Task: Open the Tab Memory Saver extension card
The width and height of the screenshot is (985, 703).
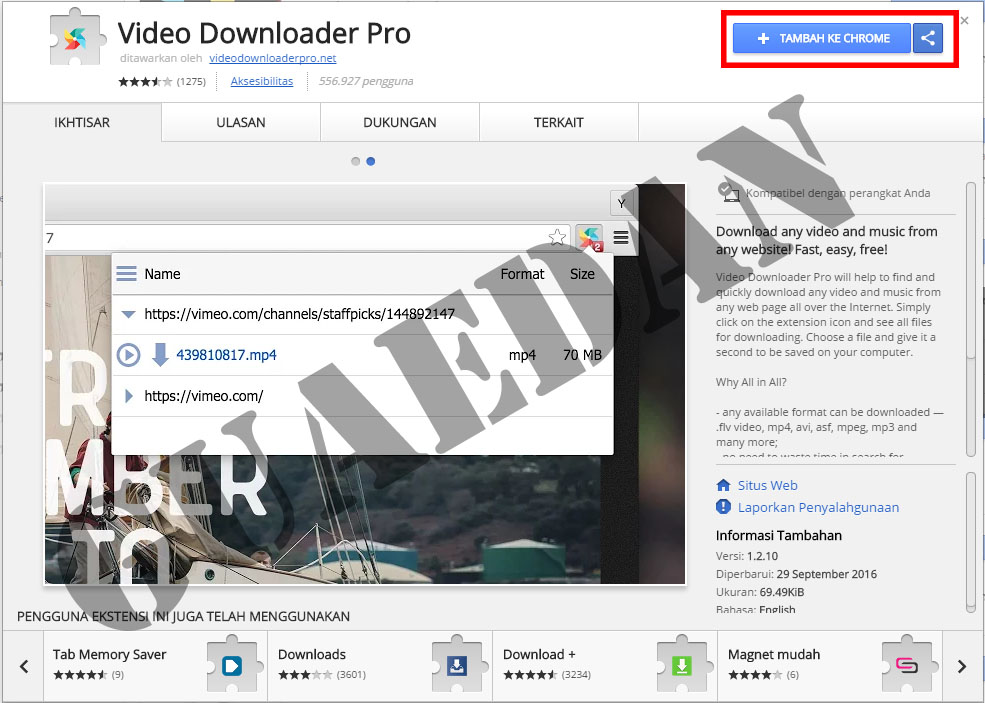Action: point(155,666)
